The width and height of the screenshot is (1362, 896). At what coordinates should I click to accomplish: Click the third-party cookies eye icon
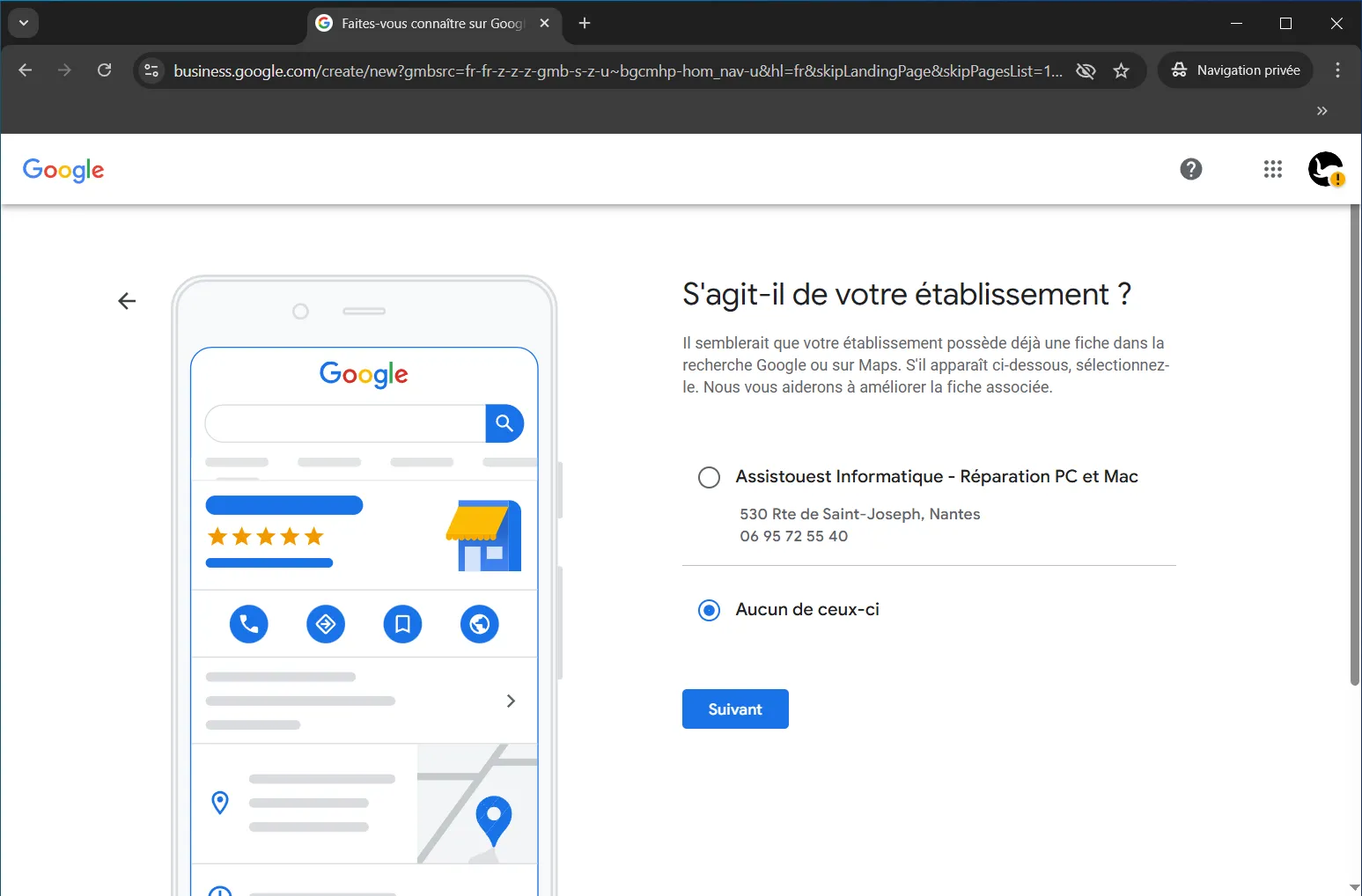coord(1086,71)
